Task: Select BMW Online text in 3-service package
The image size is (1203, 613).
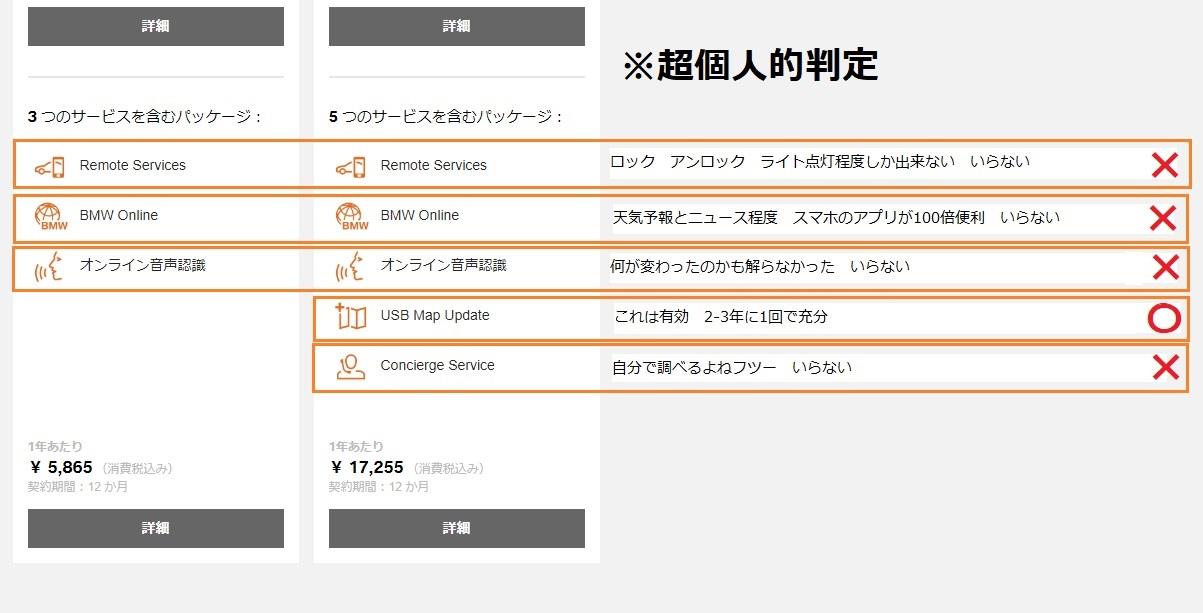Action: pos(118,215)
